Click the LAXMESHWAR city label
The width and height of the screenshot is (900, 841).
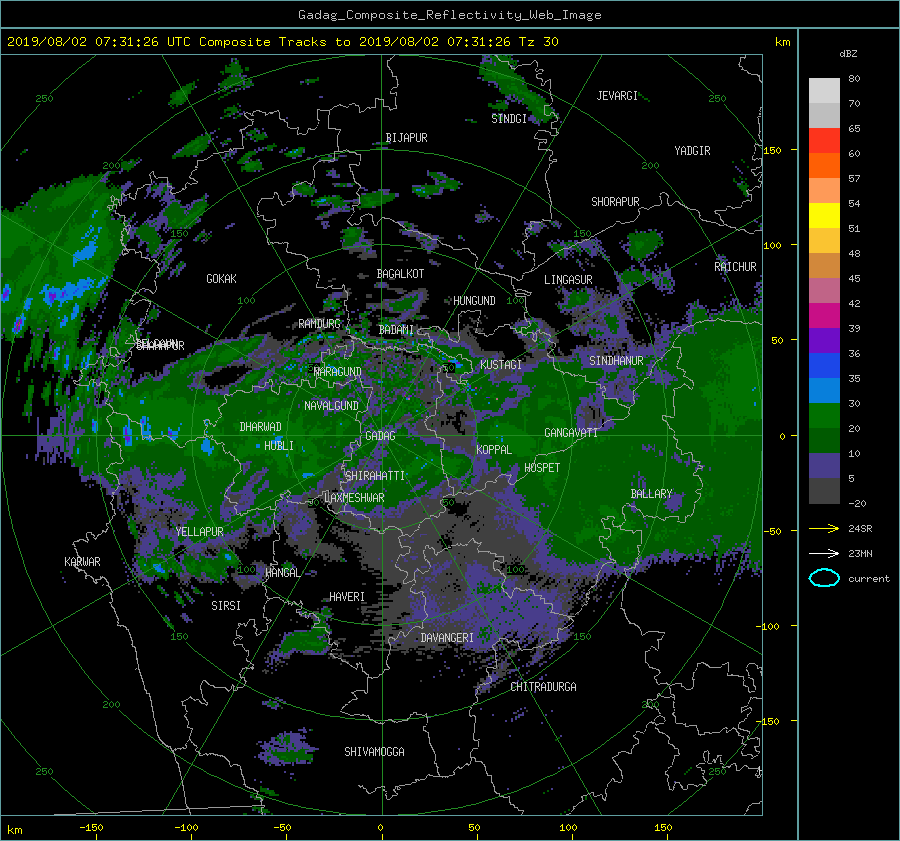[354, 498]
